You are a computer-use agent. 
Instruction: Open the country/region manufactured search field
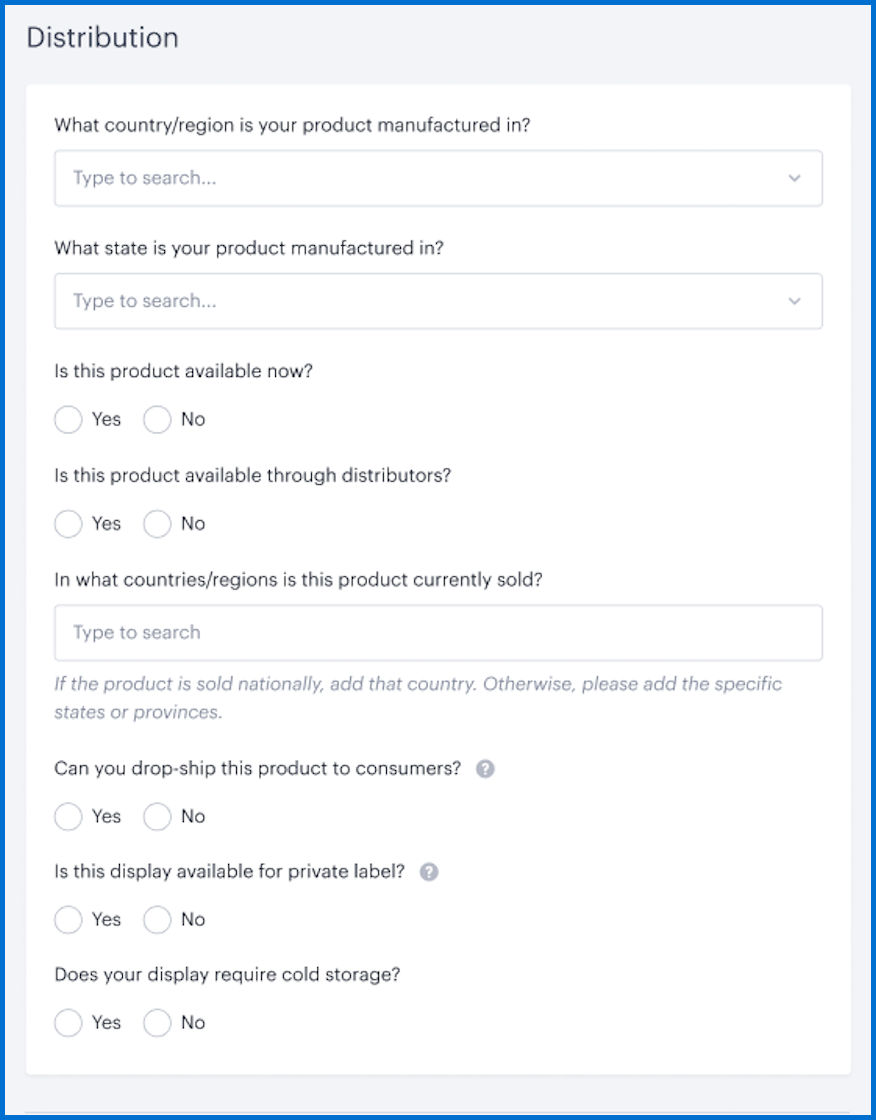pos(438,178)
